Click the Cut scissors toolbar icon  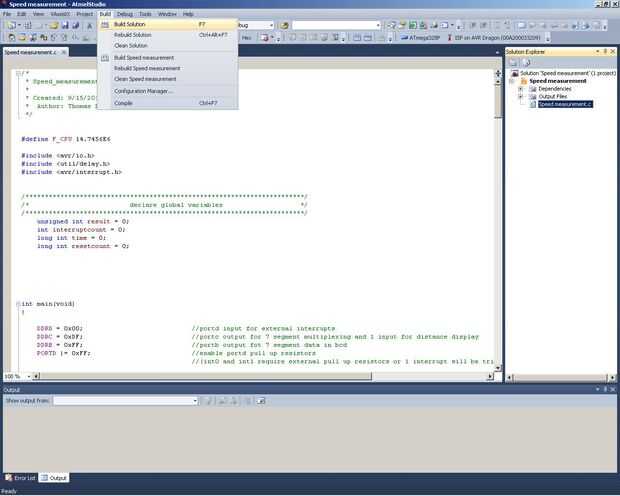click(90, 25)
